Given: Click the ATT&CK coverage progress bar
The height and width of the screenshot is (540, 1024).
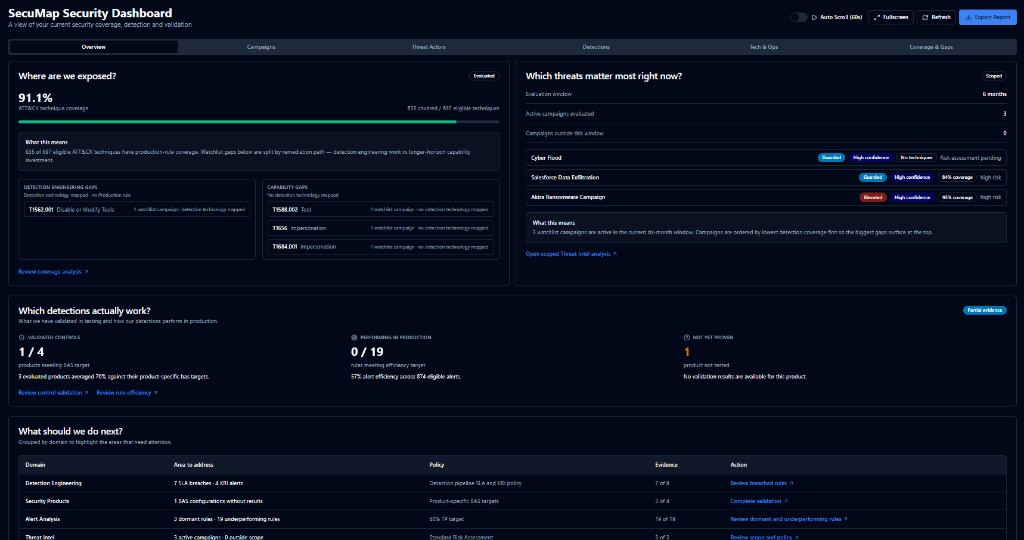Looking at the screenshot, I should pyautogui.click(x=259, y=121).
